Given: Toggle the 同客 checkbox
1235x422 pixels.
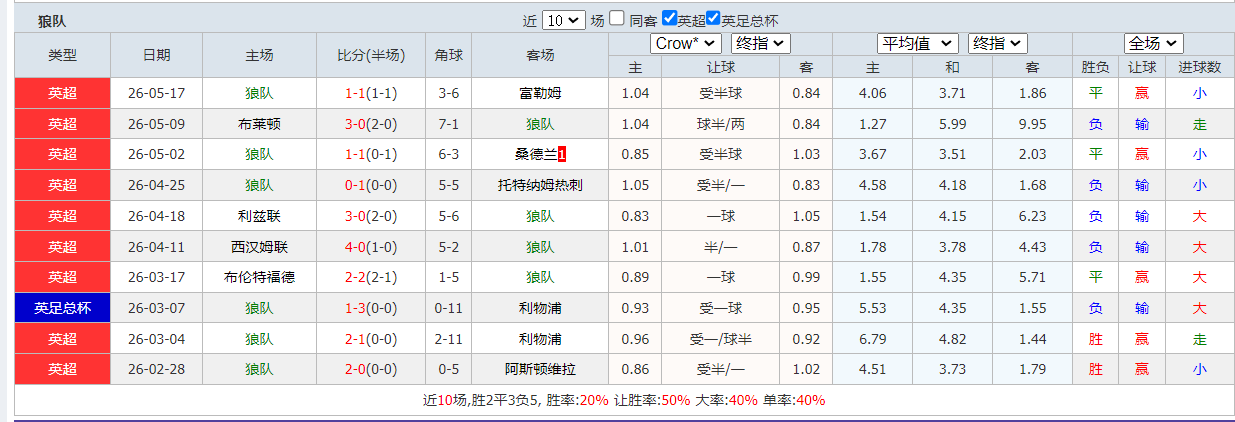Looking at the screenshot, I should point(617,18).
